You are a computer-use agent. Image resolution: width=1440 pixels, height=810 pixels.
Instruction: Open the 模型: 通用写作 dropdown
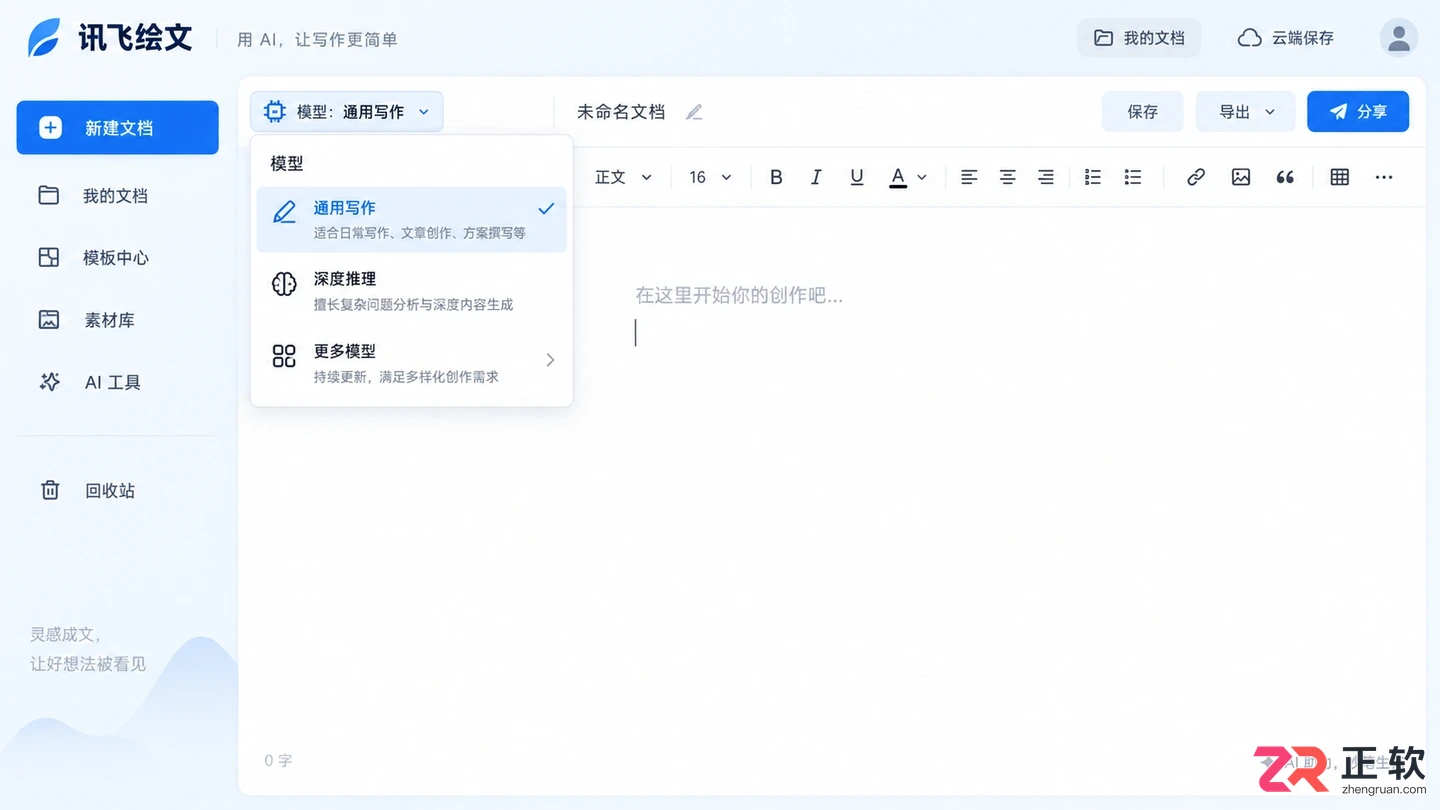[x=346, y=112]
